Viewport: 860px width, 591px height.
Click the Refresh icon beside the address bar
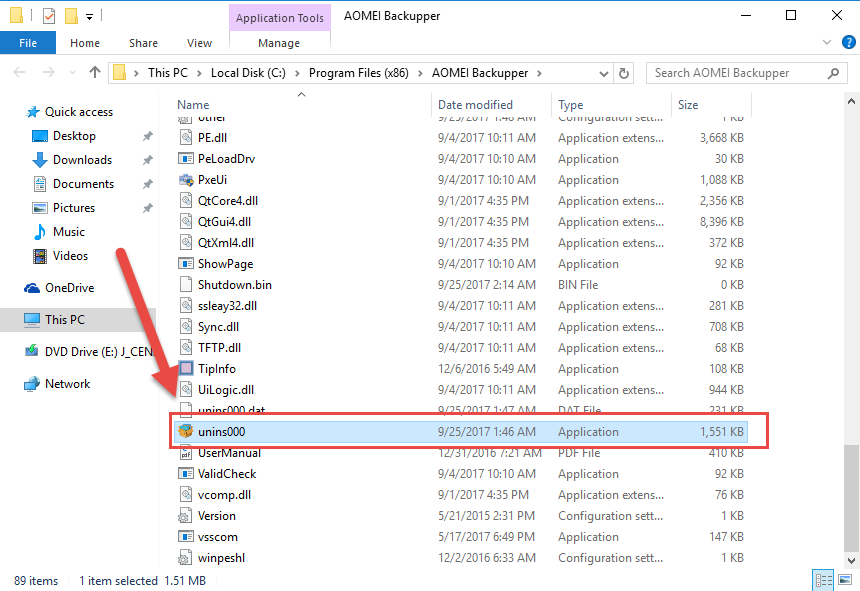(624, 73)
